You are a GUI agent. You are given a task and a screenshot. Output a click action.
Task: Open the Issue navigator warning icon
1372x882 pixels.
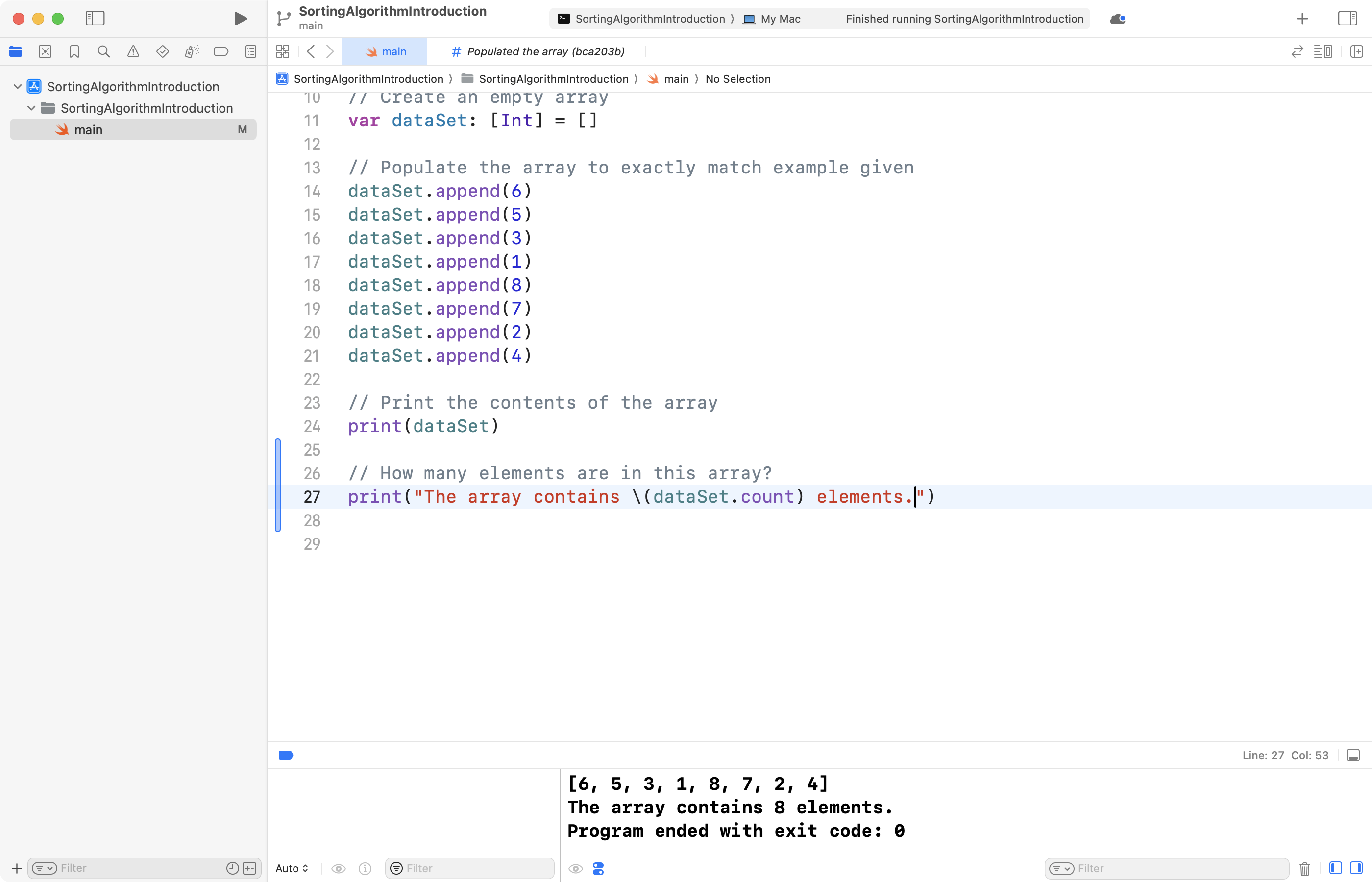(x=133, y=51)
